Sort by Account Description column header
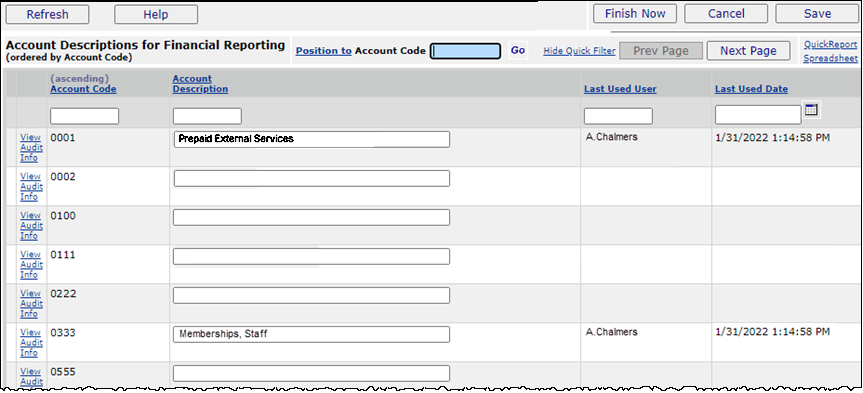Viewport: 863px width, 393px height. 200,84
